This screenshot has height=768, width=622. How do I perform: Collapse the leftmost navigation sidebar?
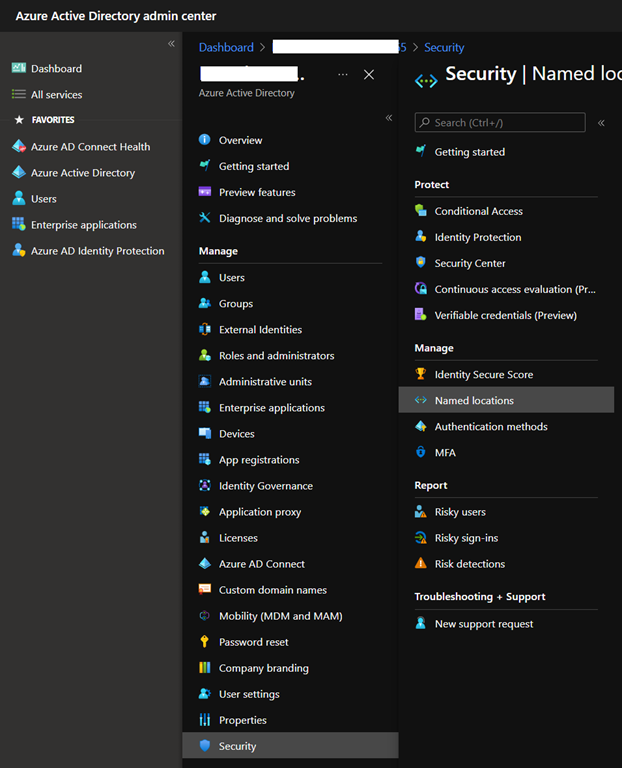171,44
